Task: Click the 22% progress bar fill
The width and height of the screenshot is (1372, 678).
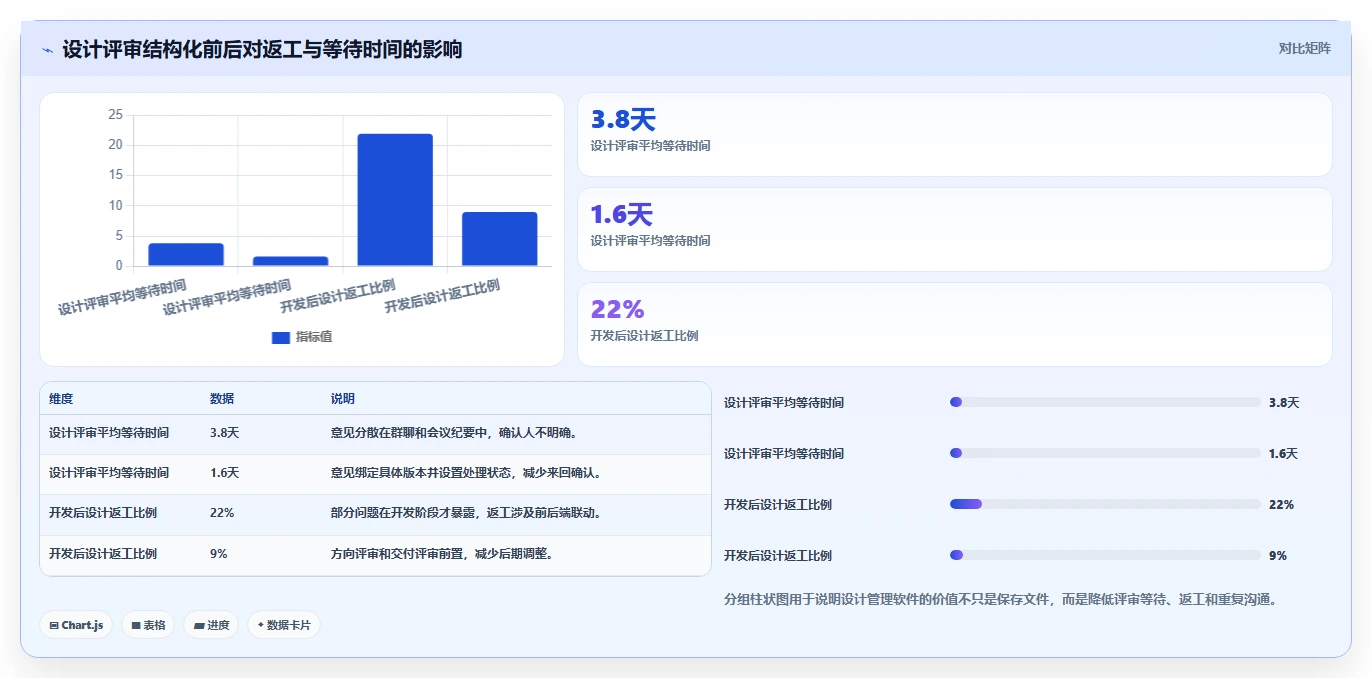Action: [966, 504]
